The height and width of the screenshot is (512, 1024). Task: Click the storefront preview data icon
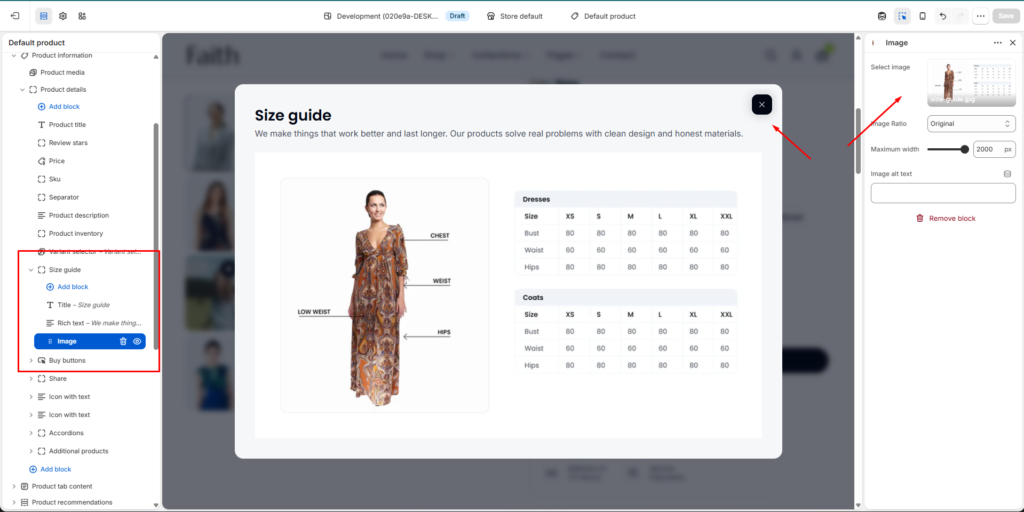tap(882, 16)
